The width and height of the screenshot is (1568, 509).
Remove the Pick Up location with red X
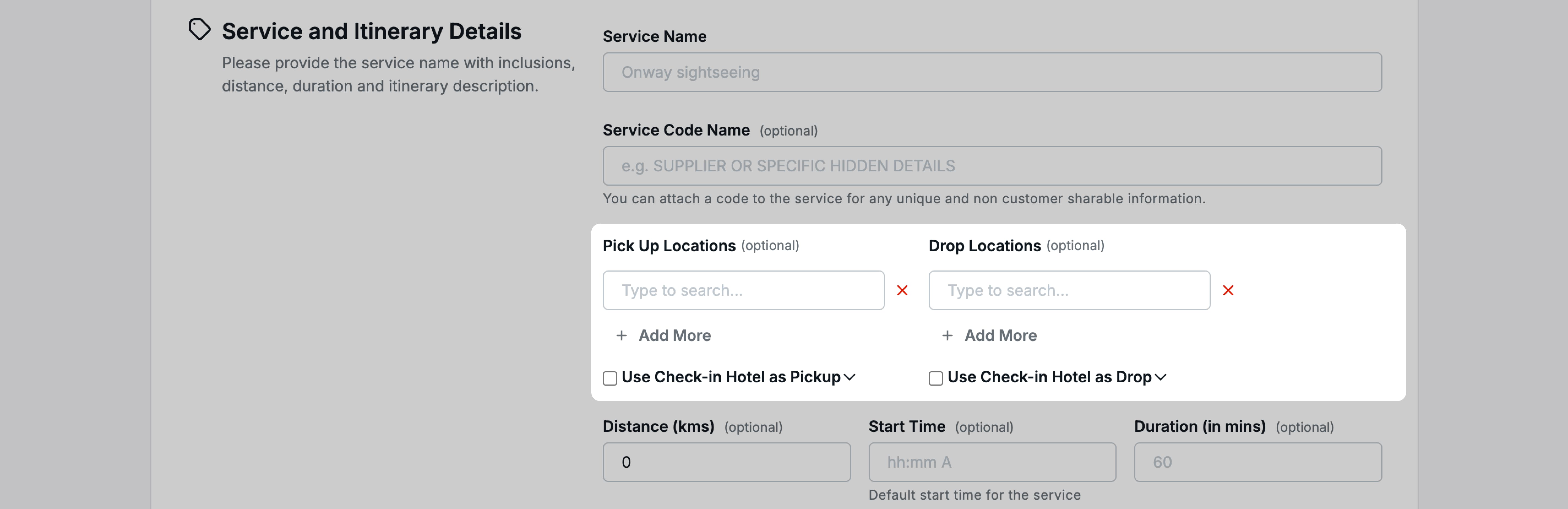pyautogui.click(x=902, y=290)
